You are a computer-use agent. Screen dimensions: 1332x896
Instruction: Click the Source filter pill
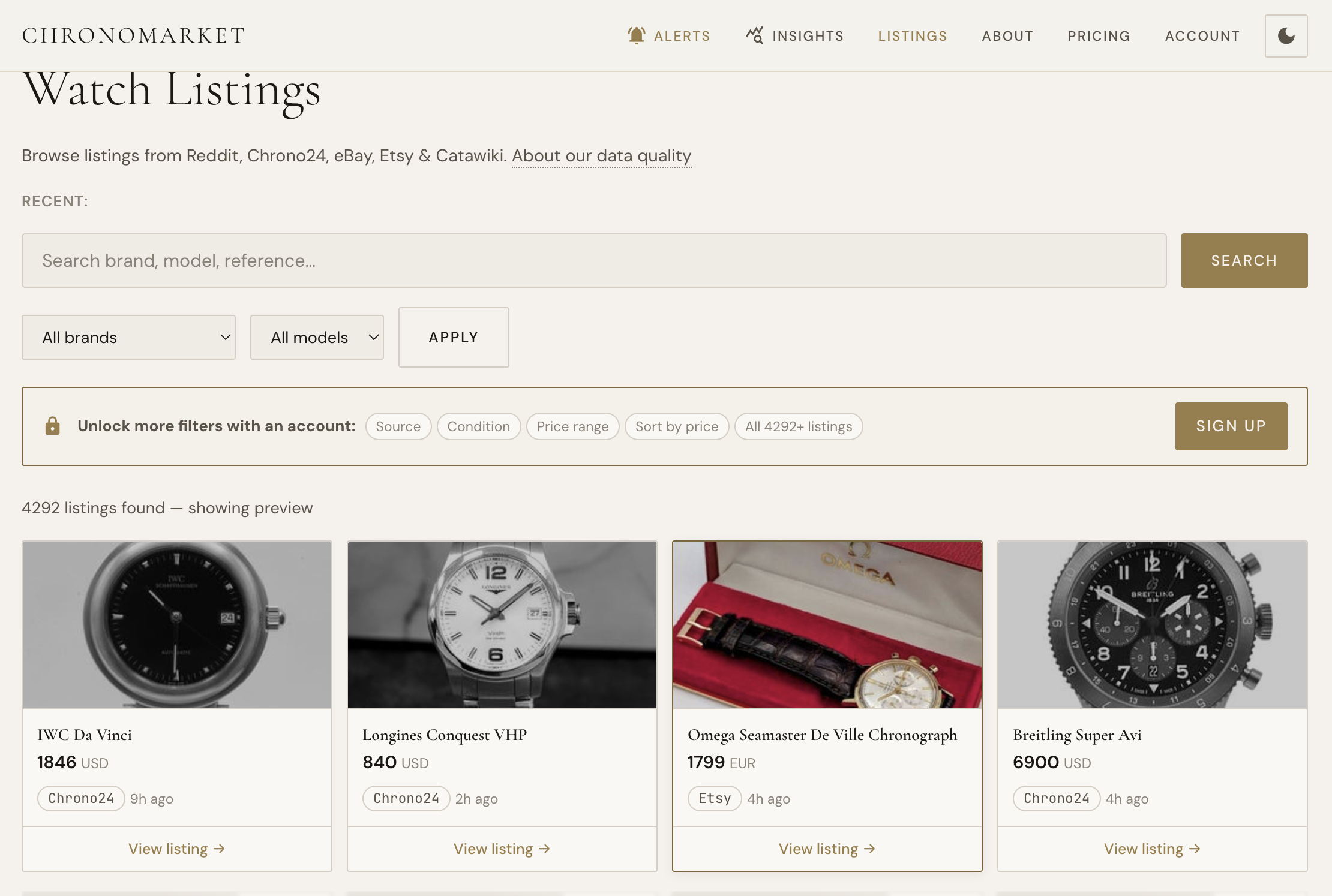tap(398, 426)
